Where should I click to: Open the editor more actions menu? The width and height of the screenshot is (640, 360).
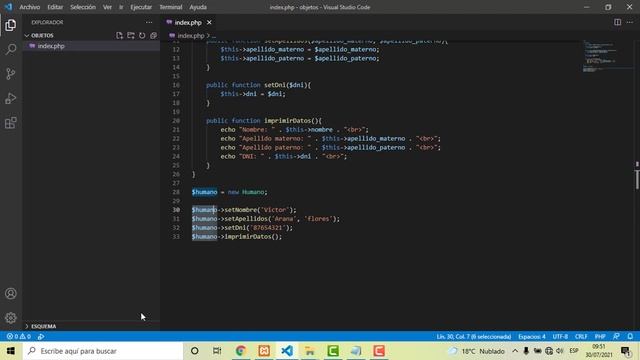click(x=630, y=22)
